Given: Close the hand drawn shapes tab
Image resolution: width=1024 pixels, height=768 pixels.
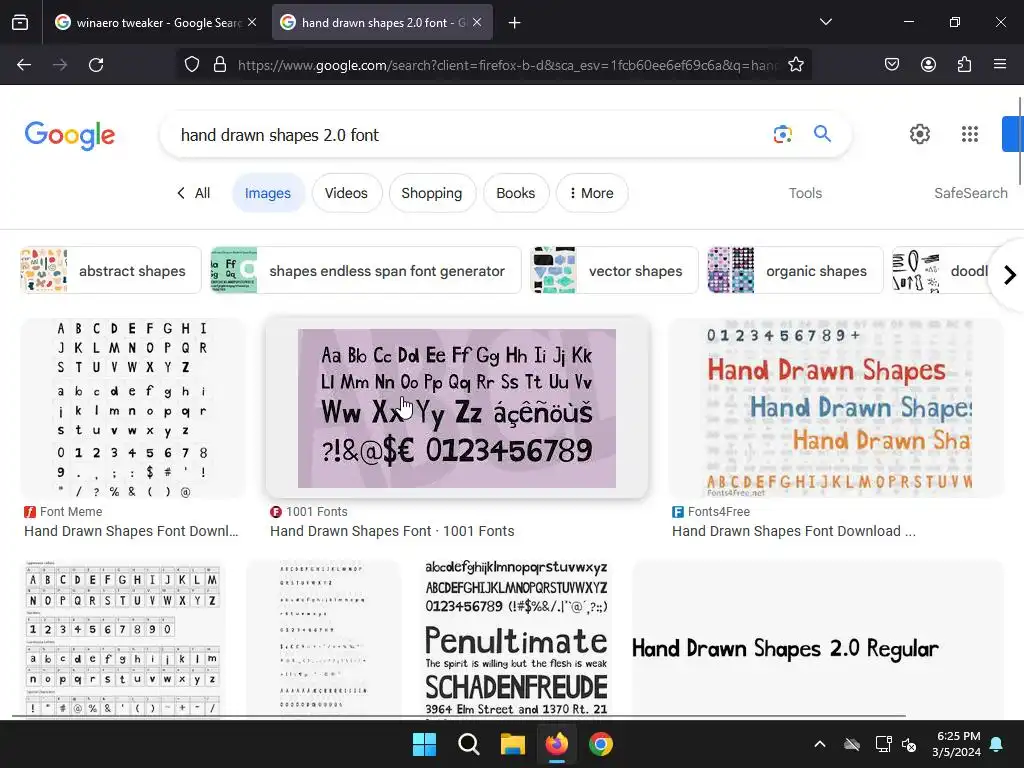Looking at the screenshot, I should [x=477, y=22].
